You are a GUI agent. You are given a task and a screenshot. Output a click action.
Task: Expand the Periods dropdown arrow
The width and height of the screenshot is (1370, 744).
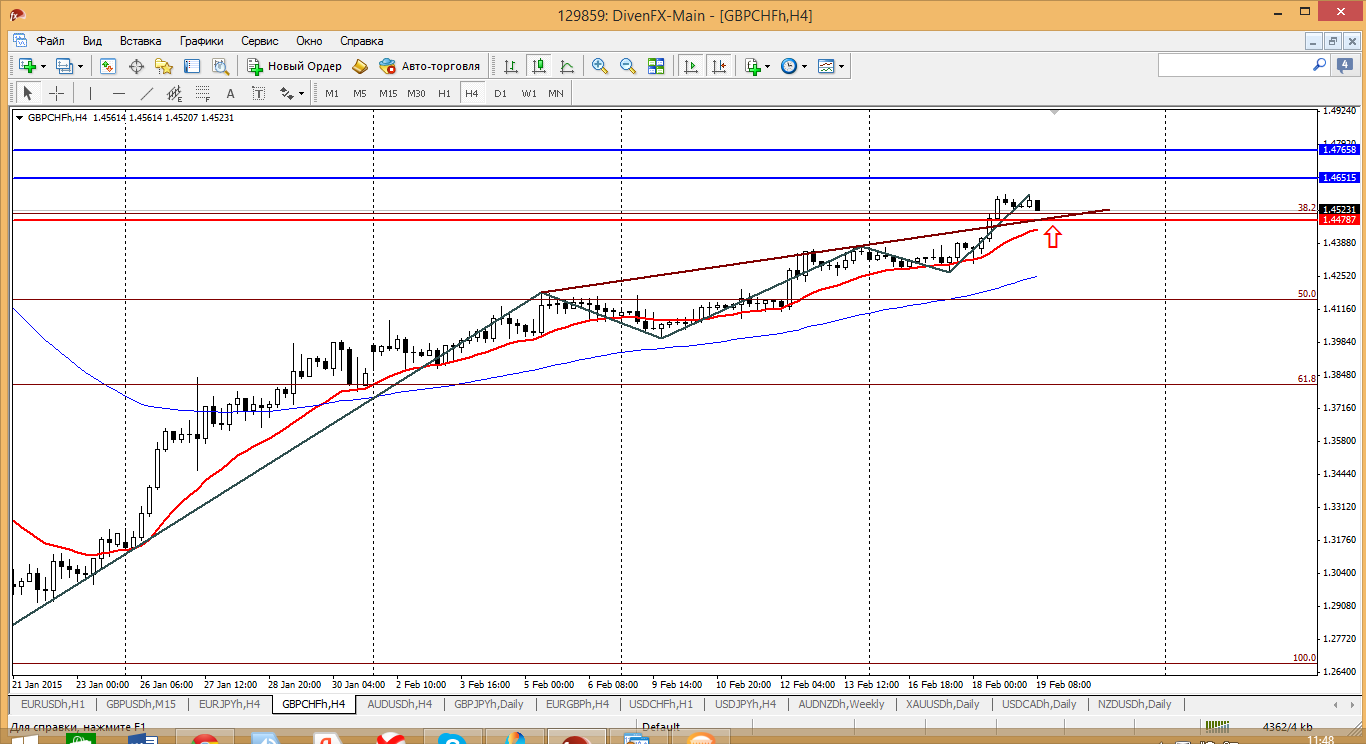pos(804,66)
